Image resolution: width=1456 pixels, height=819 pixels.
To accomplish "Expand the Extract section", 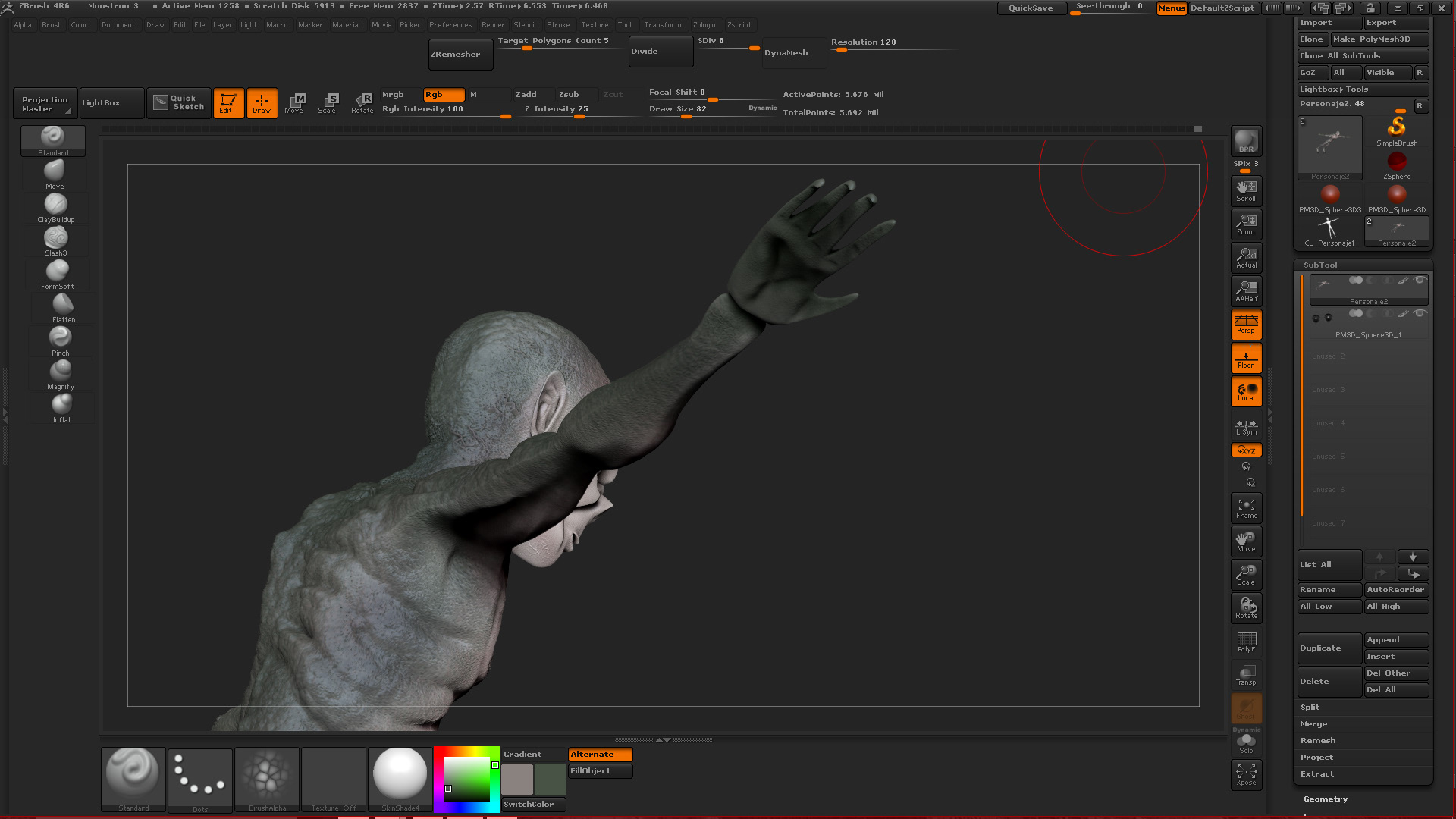I will coord(1316,773).
